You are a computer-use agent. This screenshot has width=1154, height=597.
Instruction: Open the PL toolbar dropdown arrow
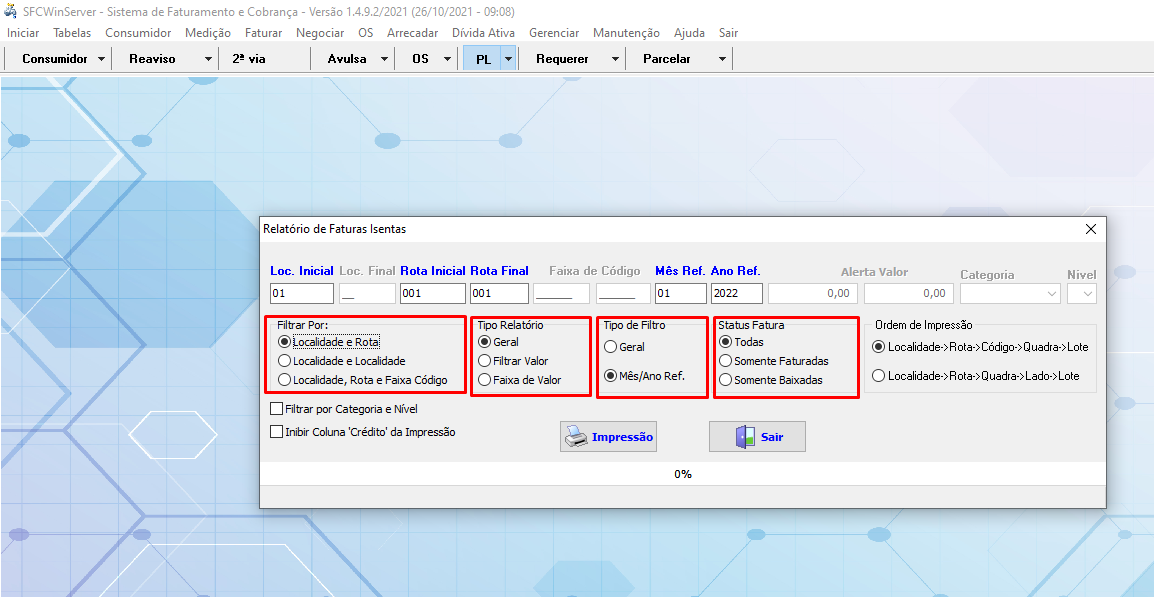click(x=508, y=59)
